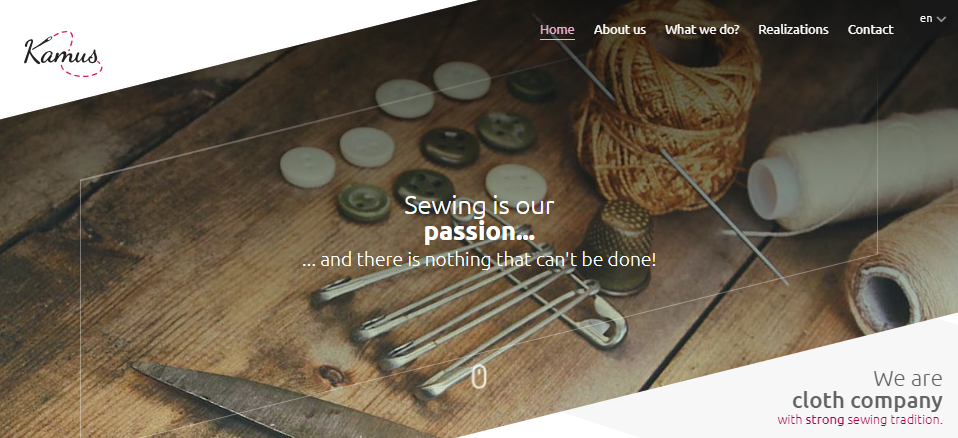Expand the language chevron arrow
Viewport: 958px width, 438px height.
tap(941, 19)
